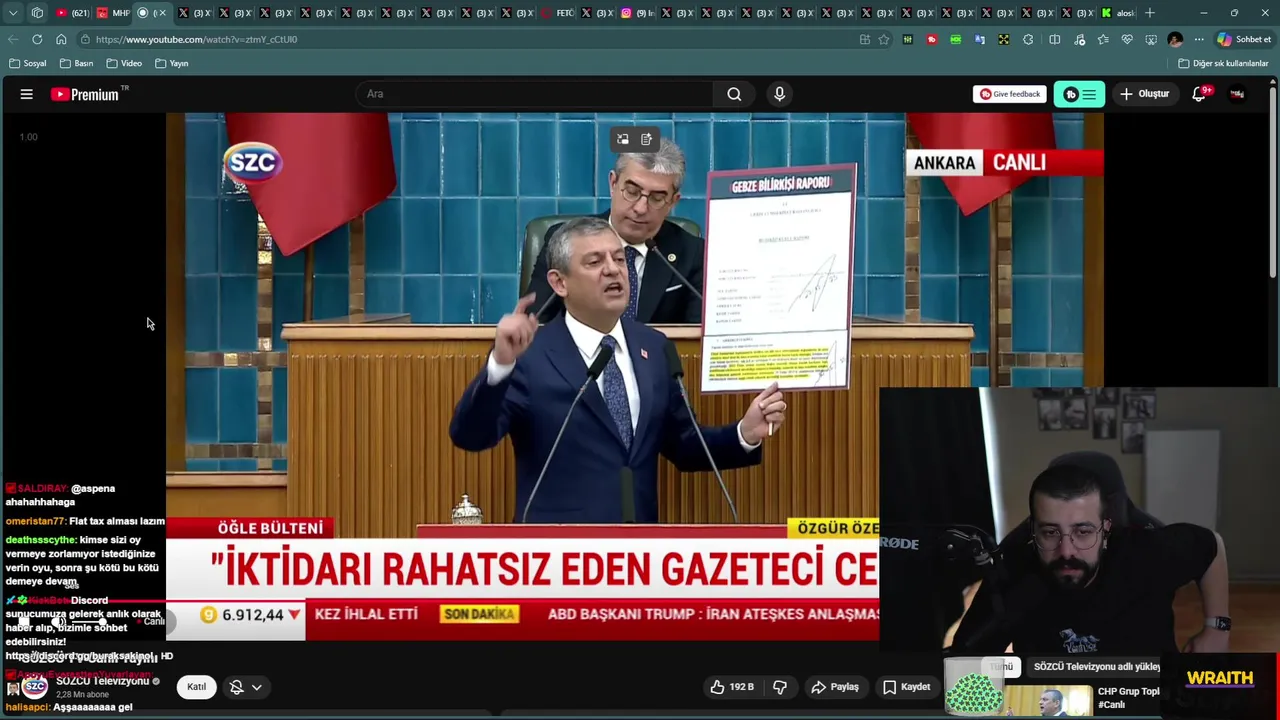Click the green extension pill beside Give feedback
This screenshot has width=1280, height=720.
1079,94
